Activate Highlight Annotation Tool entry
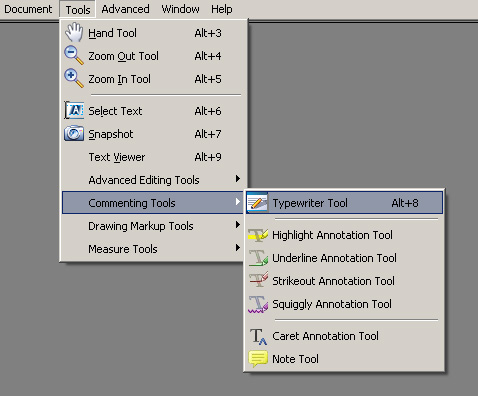 pos(344,235)
